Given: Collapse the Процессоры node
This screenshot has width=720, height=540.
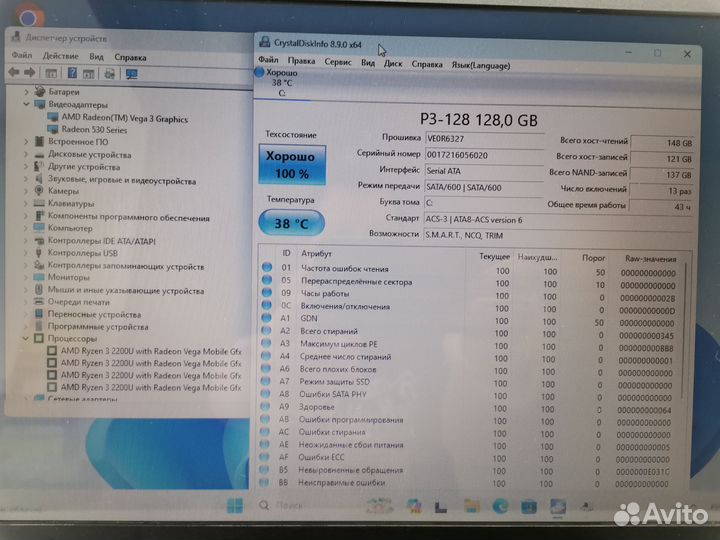Looking at the screenshot, I should 26,338.
